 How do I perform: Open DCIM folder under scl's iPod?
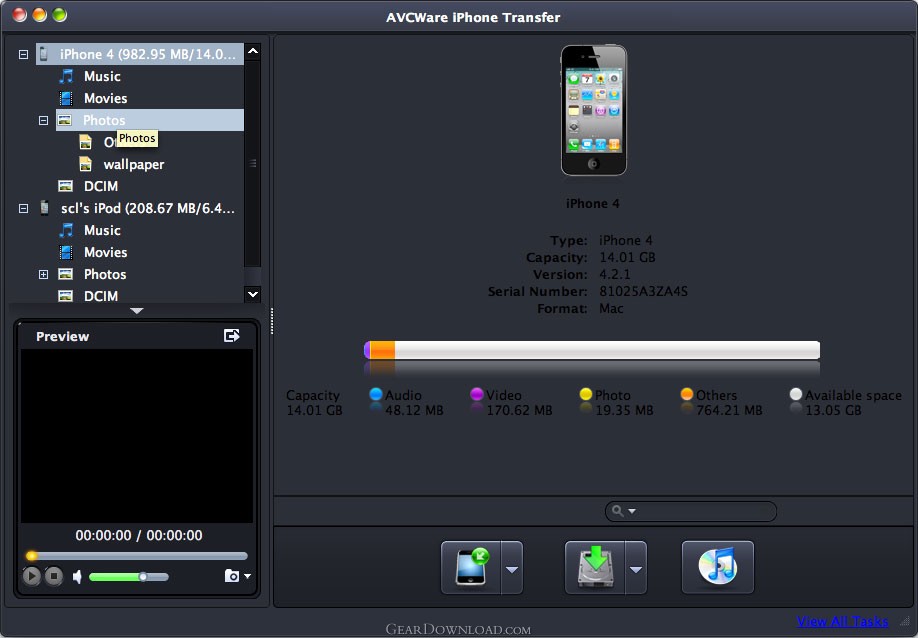(x=101, y=296)
